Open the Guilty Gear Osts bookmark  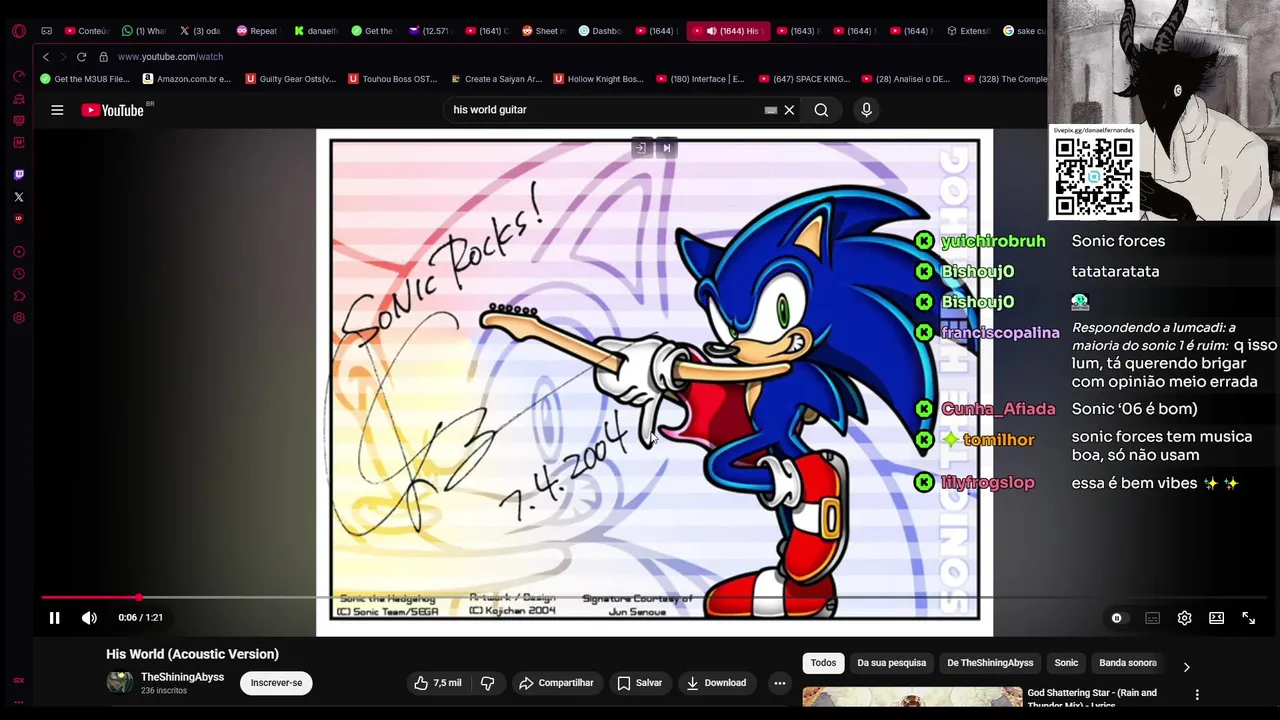[x=290, y=79]
